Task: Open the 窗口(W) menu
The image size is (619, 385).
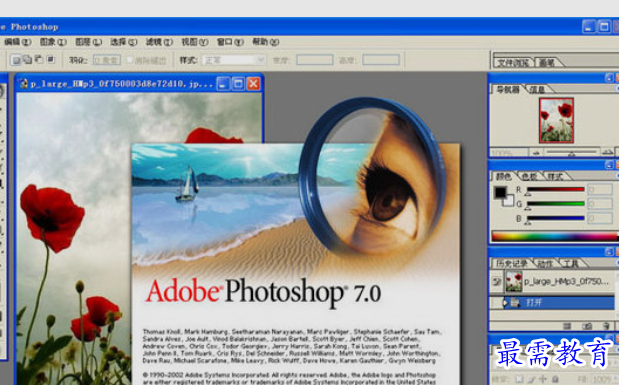Action: [x=230, y=41]
